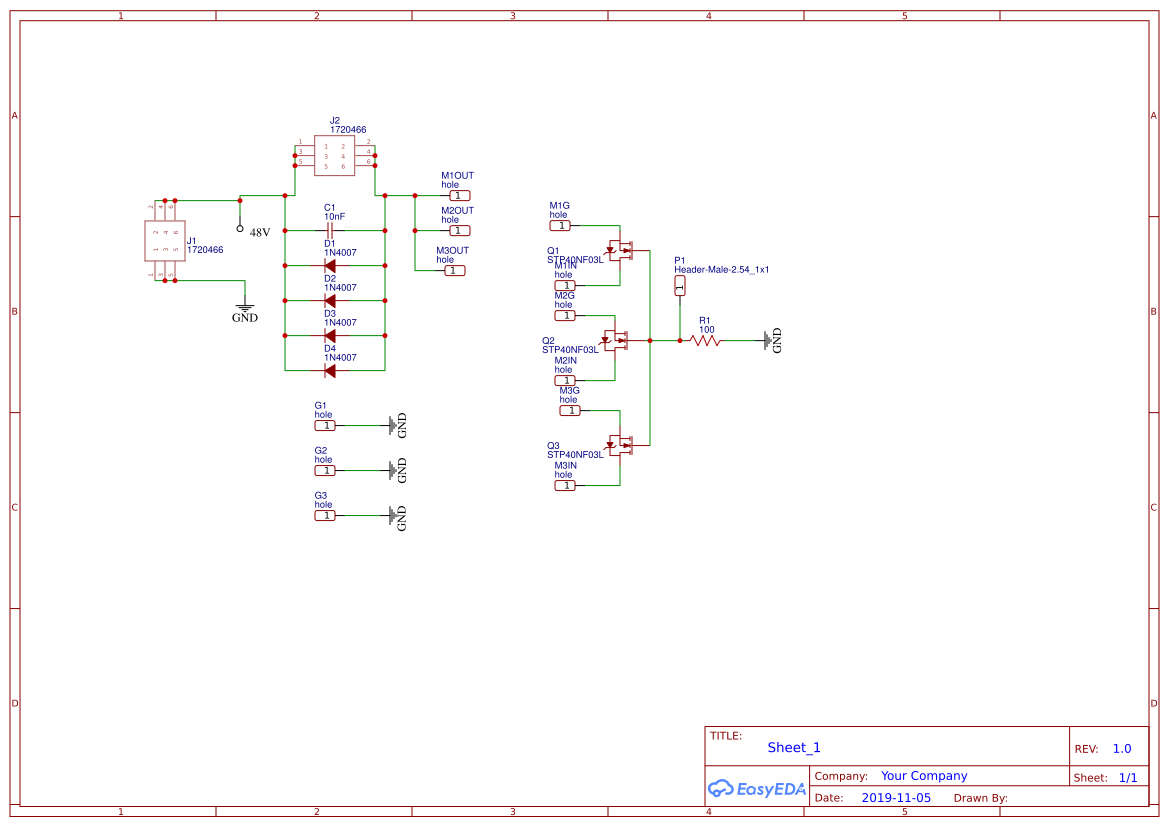
Task: Select the GND symbol next to R1
Action: 769,340
